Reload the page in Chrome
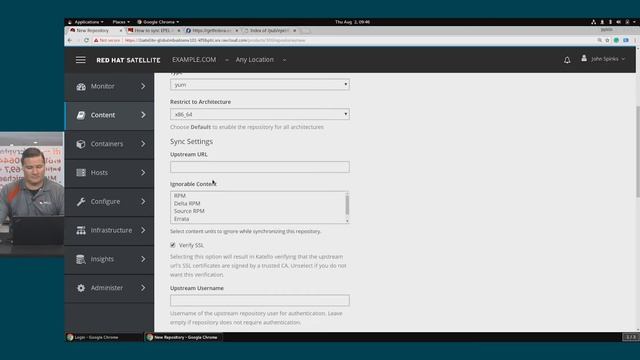 (x=86, y=40)
